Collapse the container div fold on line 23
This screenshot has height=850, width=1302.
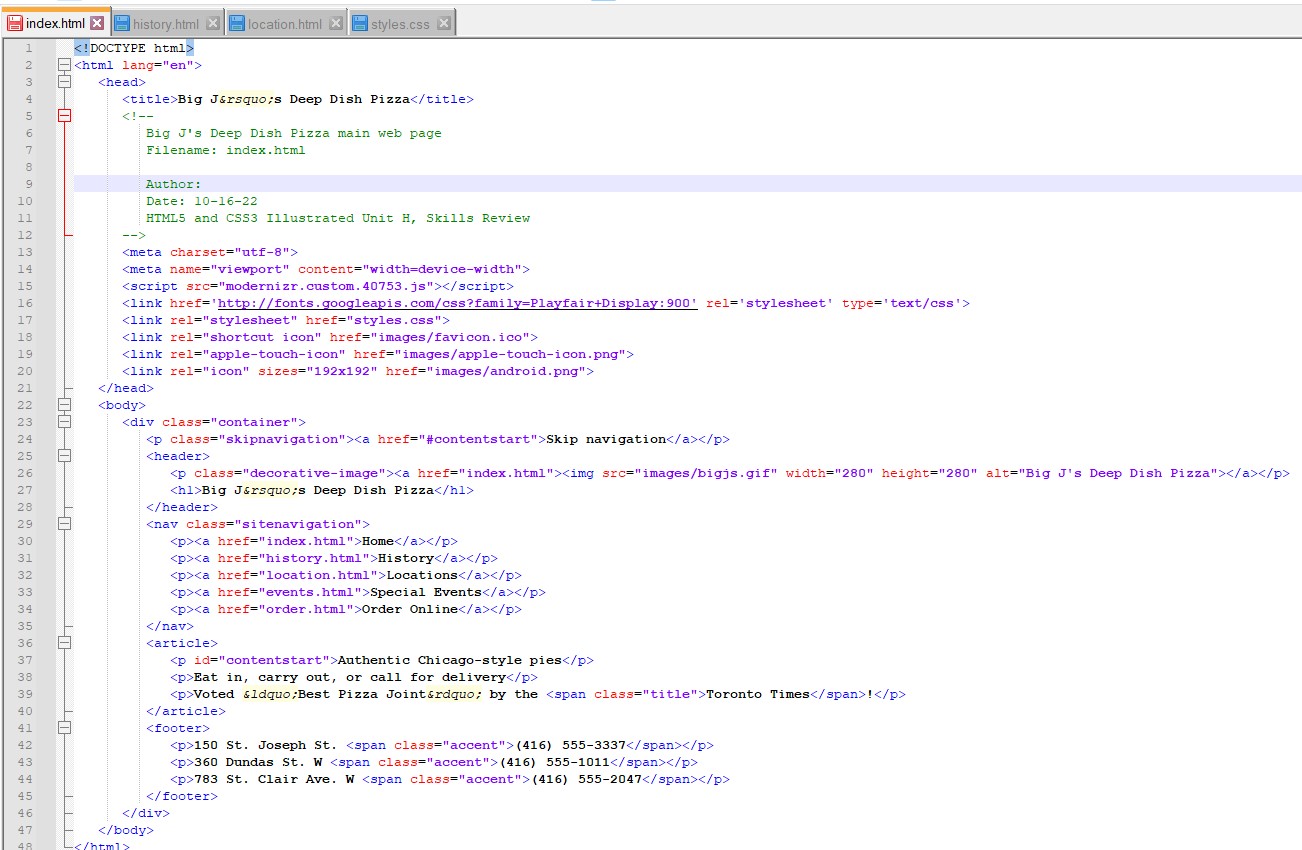pos(64,422)
